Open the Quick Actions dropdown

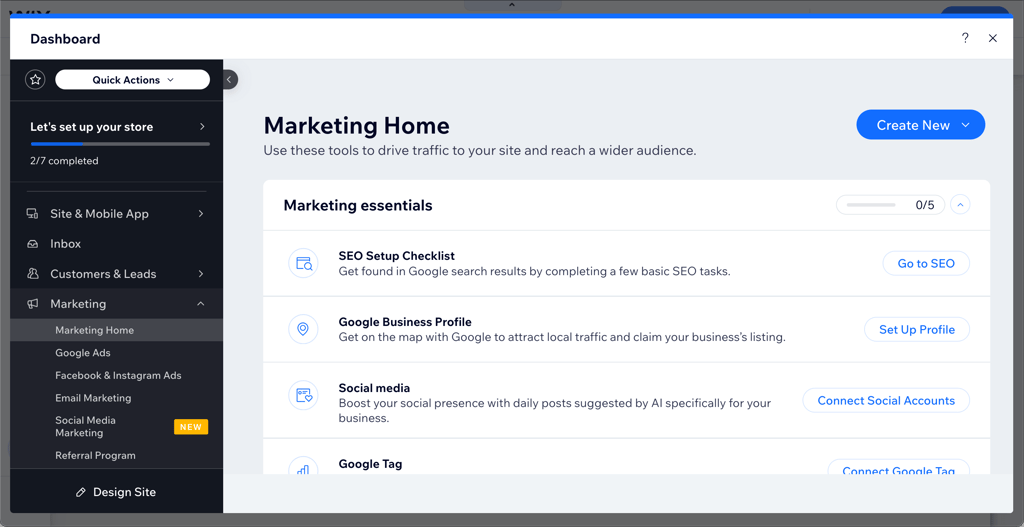(x=133, y=80)
